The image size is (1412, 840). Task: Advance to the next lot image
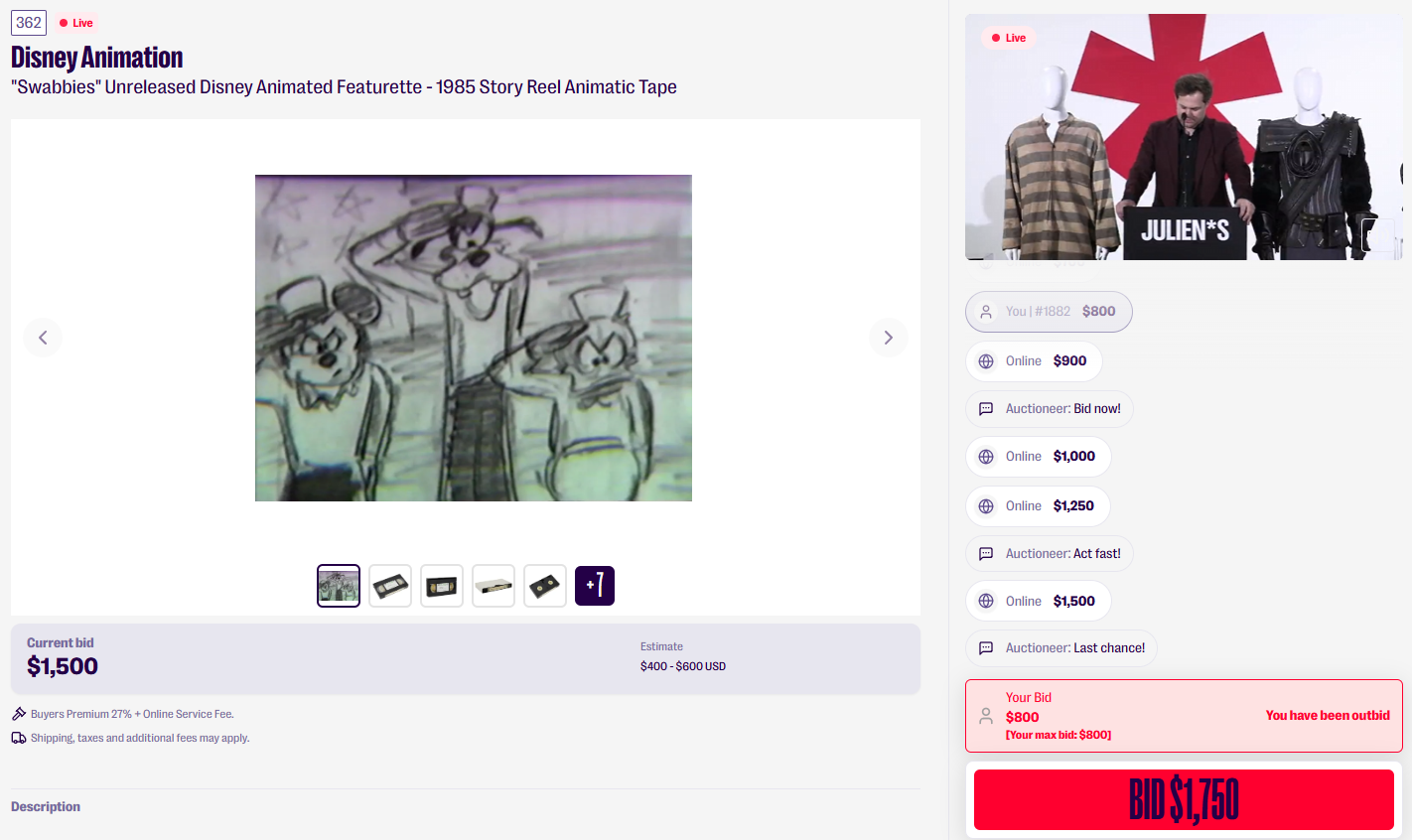[889, 338]
